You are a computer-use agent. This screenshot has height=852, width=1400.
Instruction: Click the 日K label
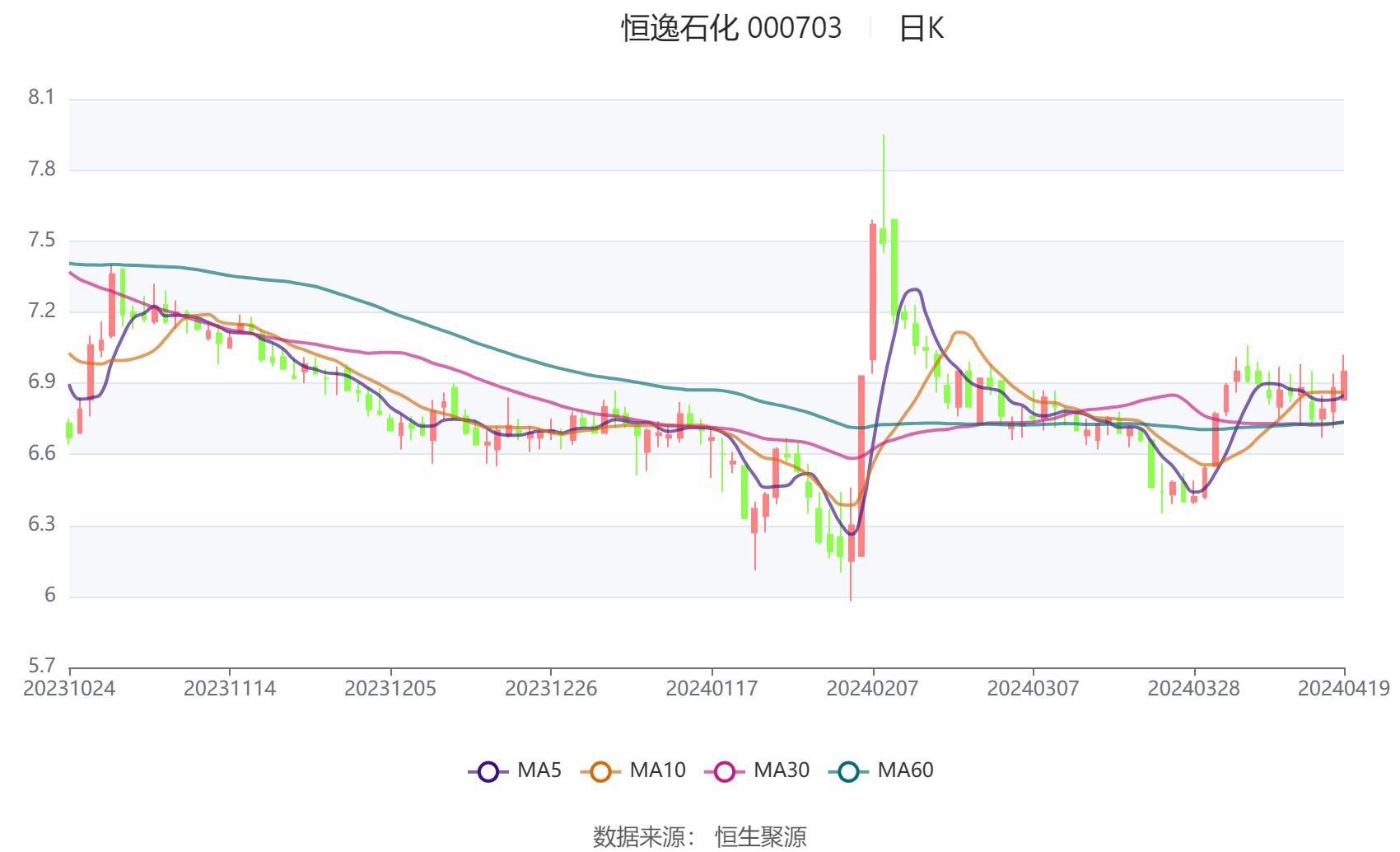pos(921,28)
